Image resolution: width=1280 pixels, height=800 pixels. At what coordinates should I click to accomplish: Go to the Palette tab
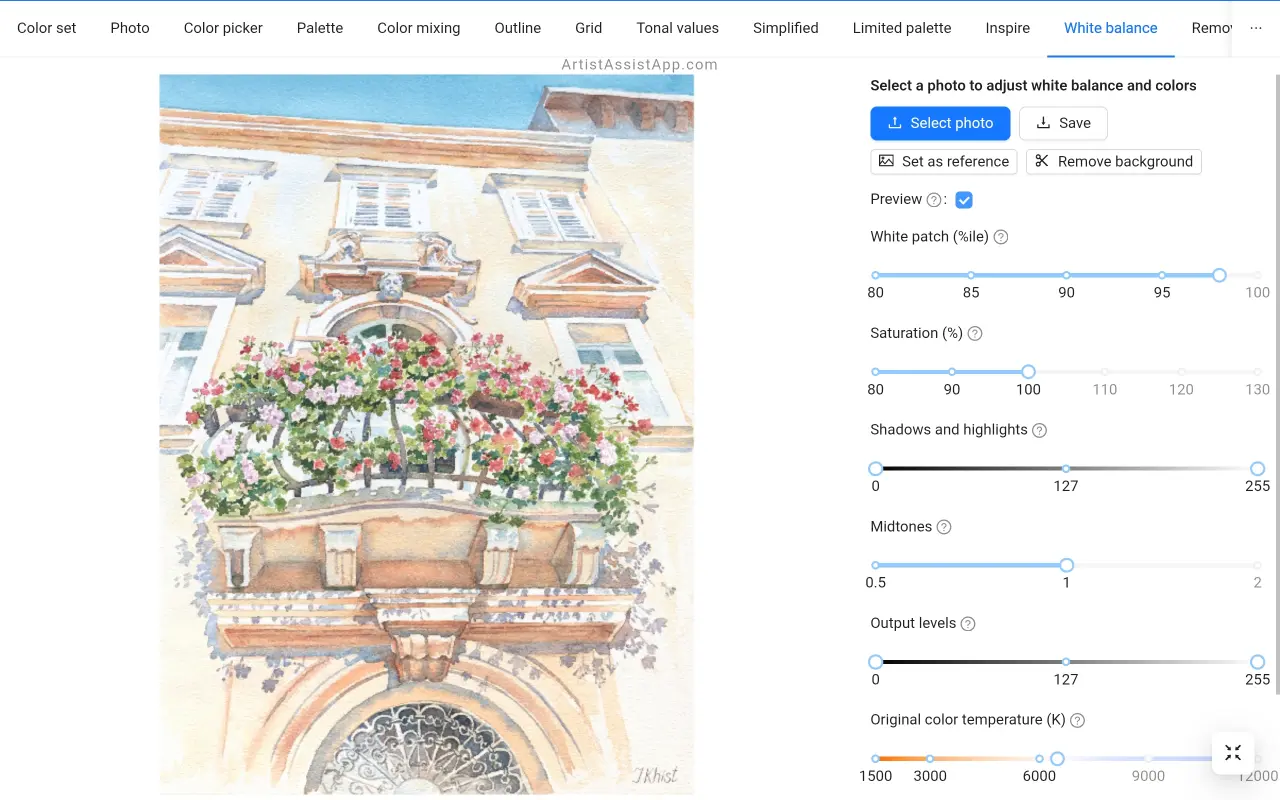click(x=320, y=28)
